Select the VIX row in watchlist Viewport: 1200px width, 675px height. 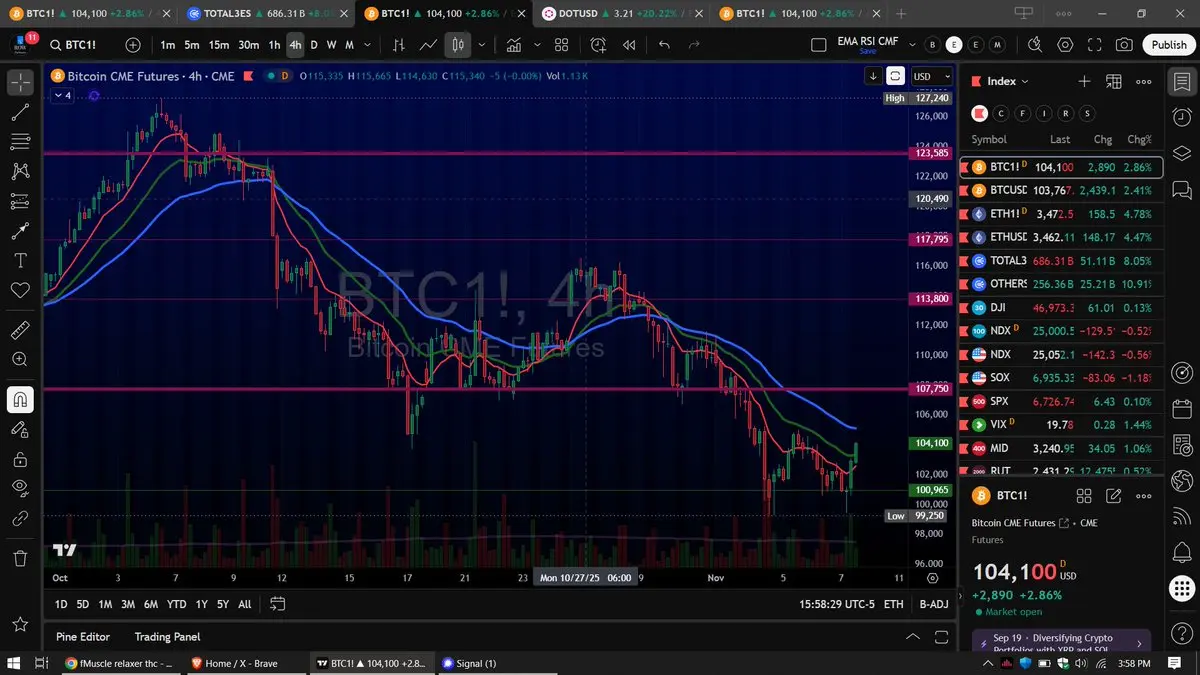click(1061, 425)
